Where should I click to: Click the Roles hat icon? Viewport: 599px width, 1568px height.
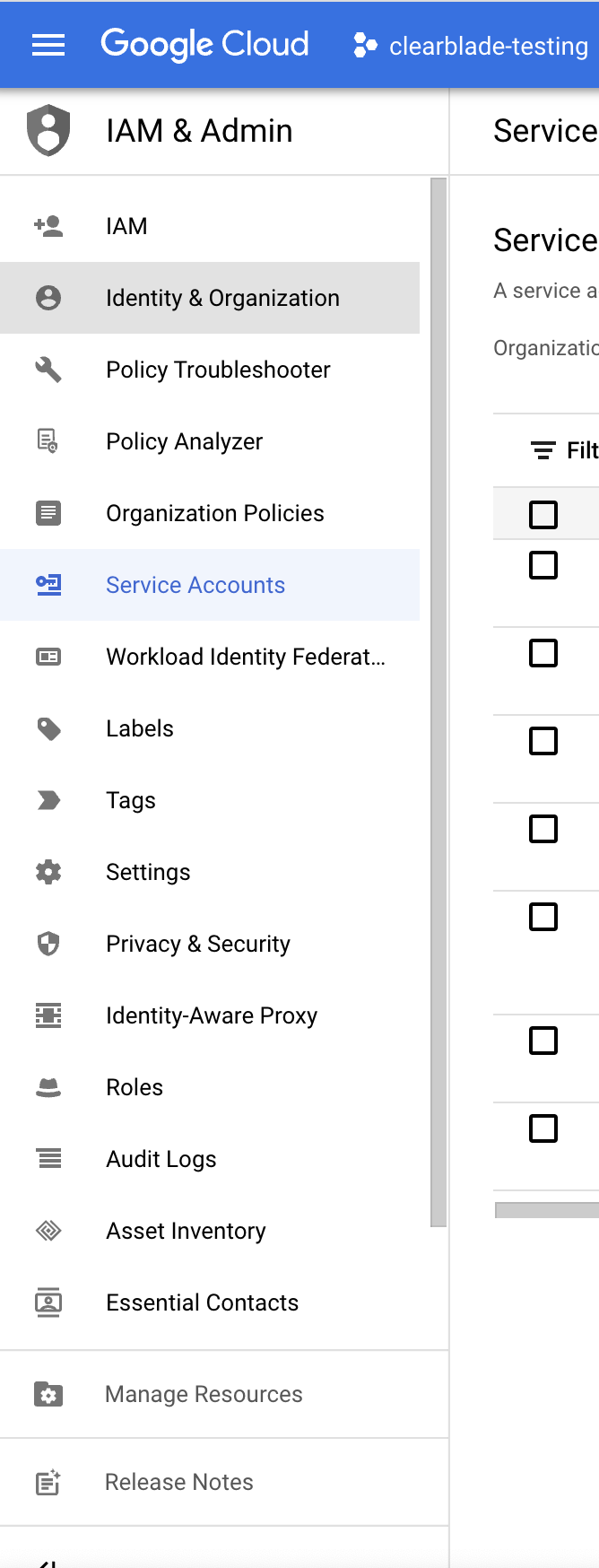pyautogui.click(x=48, y=1087)
